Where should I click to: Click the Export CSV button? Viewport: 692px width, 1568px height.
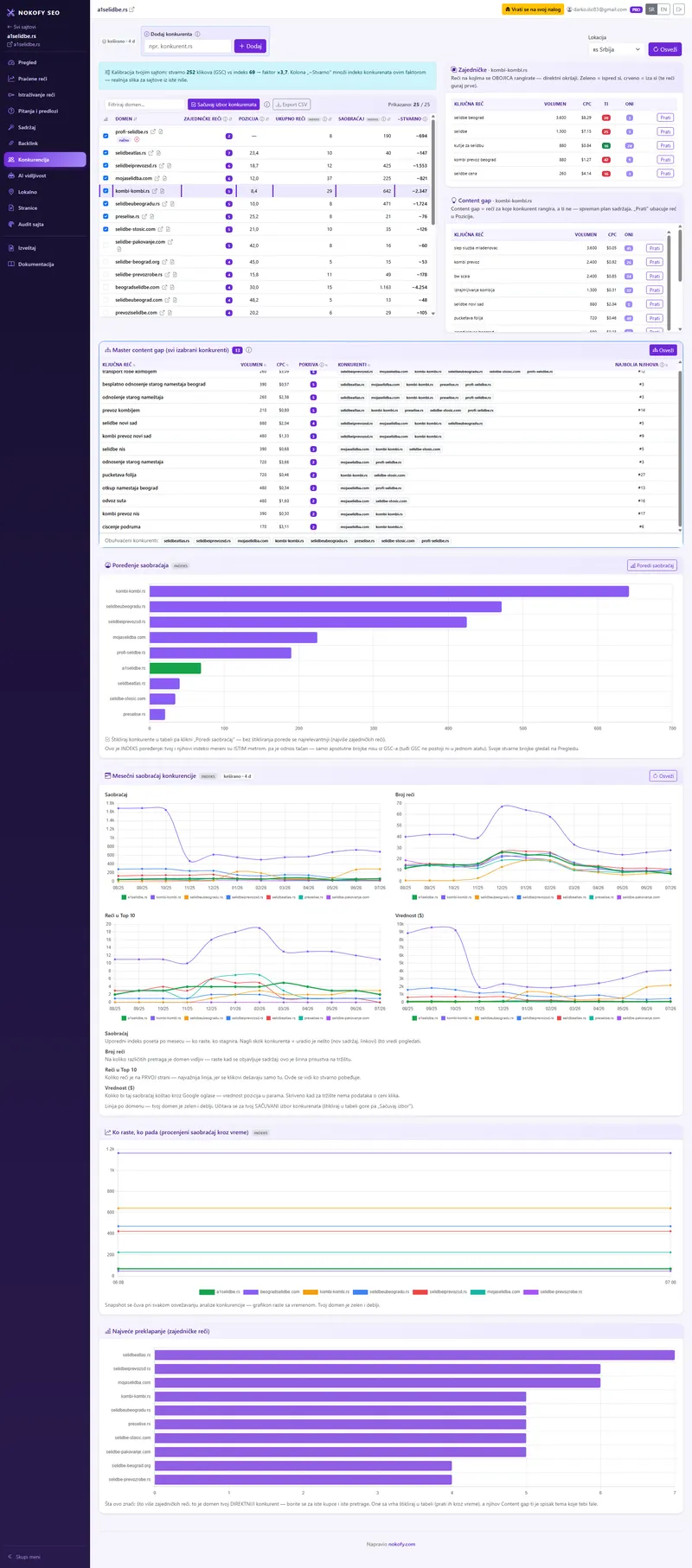point(292,105)
